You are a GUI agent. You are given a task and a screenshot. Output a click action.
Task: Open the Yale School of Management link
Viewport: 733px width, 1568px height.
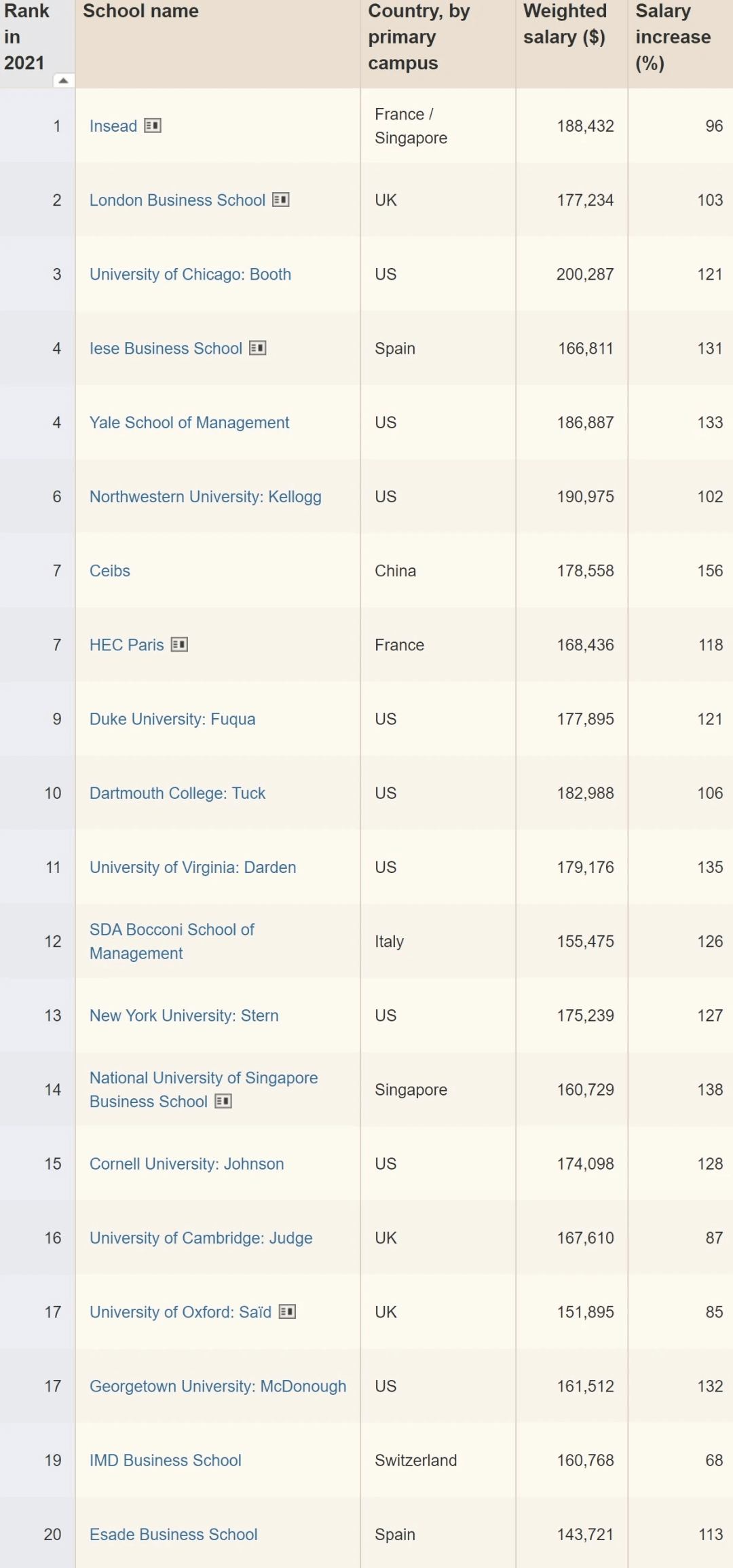click(189, 422)
